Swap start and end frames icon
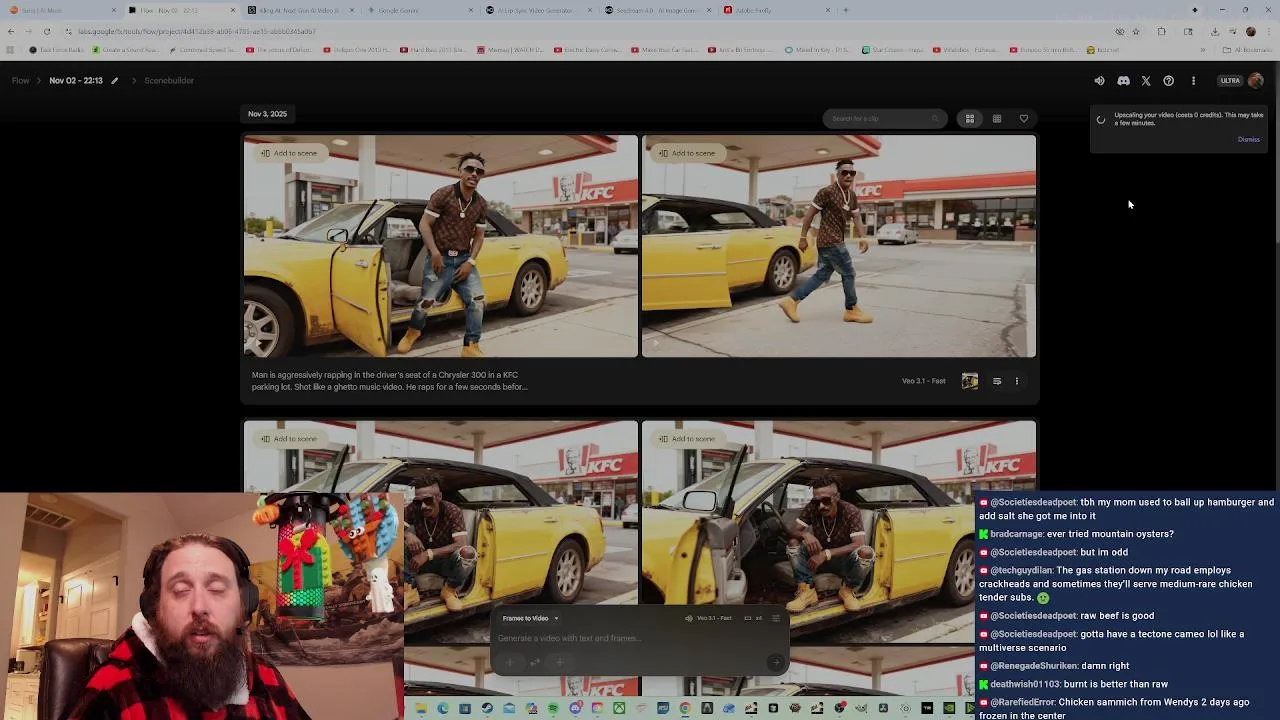The width and height of the screenshot is (1280, 720). point(535,662)
